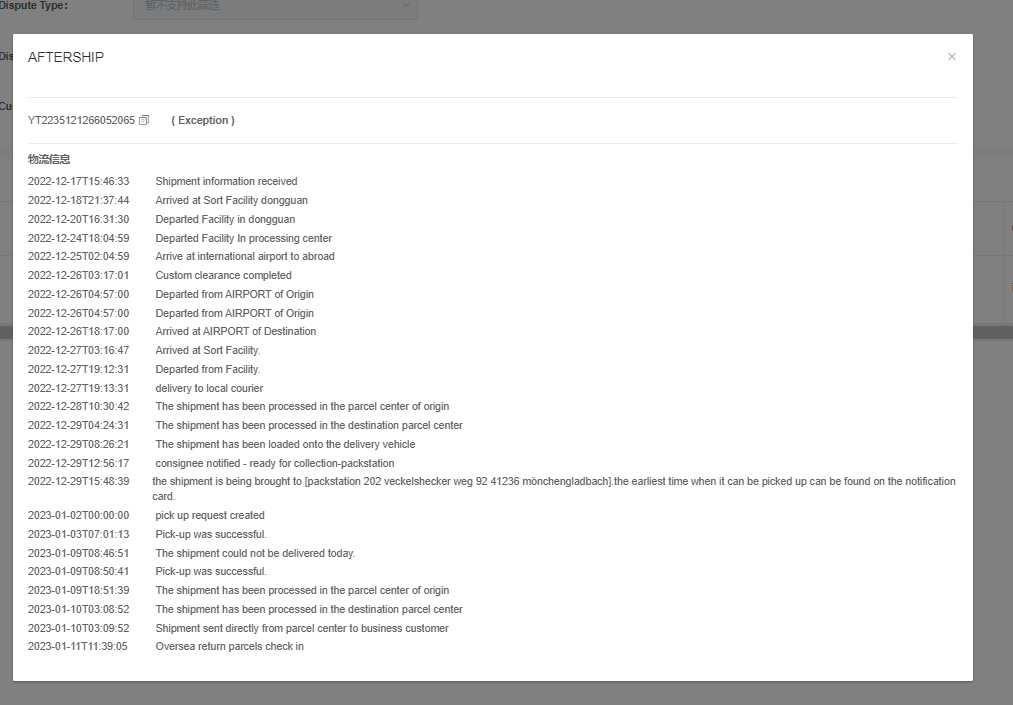Select the 'pick up request created' entry
This screenshot has width=1013, height=705.
point(209,515)
